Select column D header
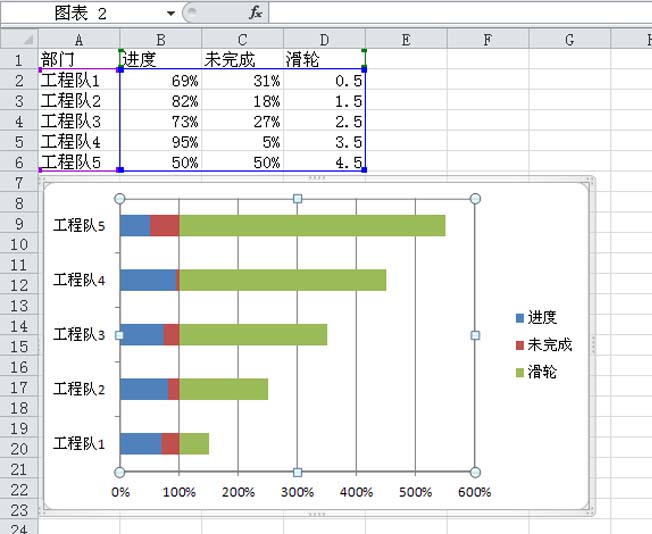The height and width of the screenshot is (534, 652). click(324, 40)
